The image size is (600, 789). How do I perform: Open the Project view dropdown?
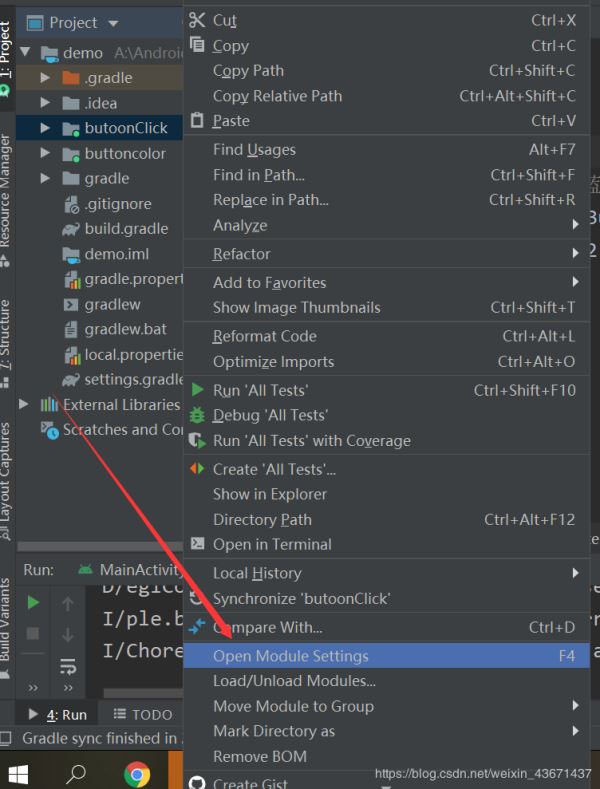pos(112,22)
